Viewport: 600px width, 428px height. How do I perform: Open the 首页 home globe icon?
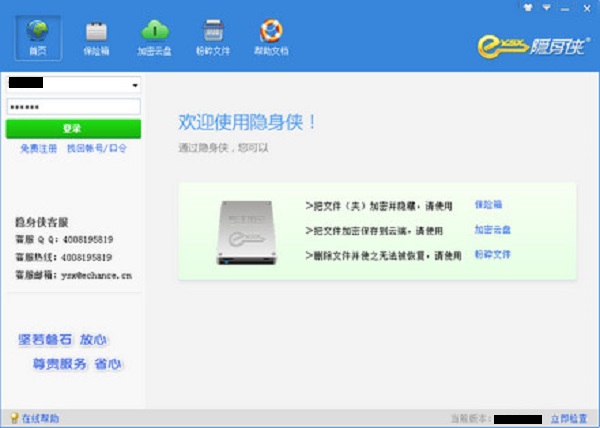38,38
